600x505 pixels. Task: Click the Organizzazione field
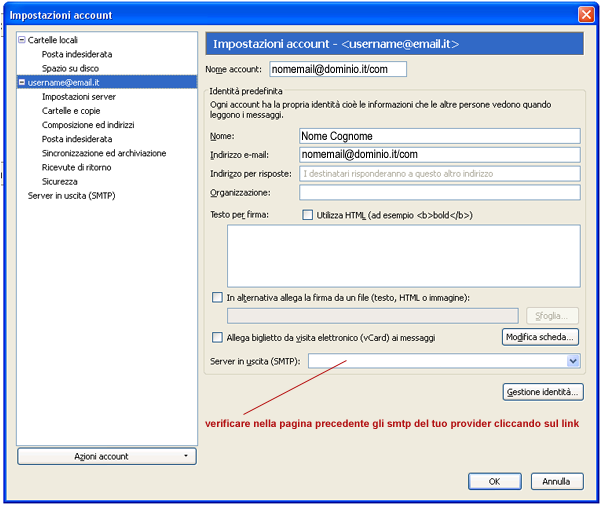440,192
